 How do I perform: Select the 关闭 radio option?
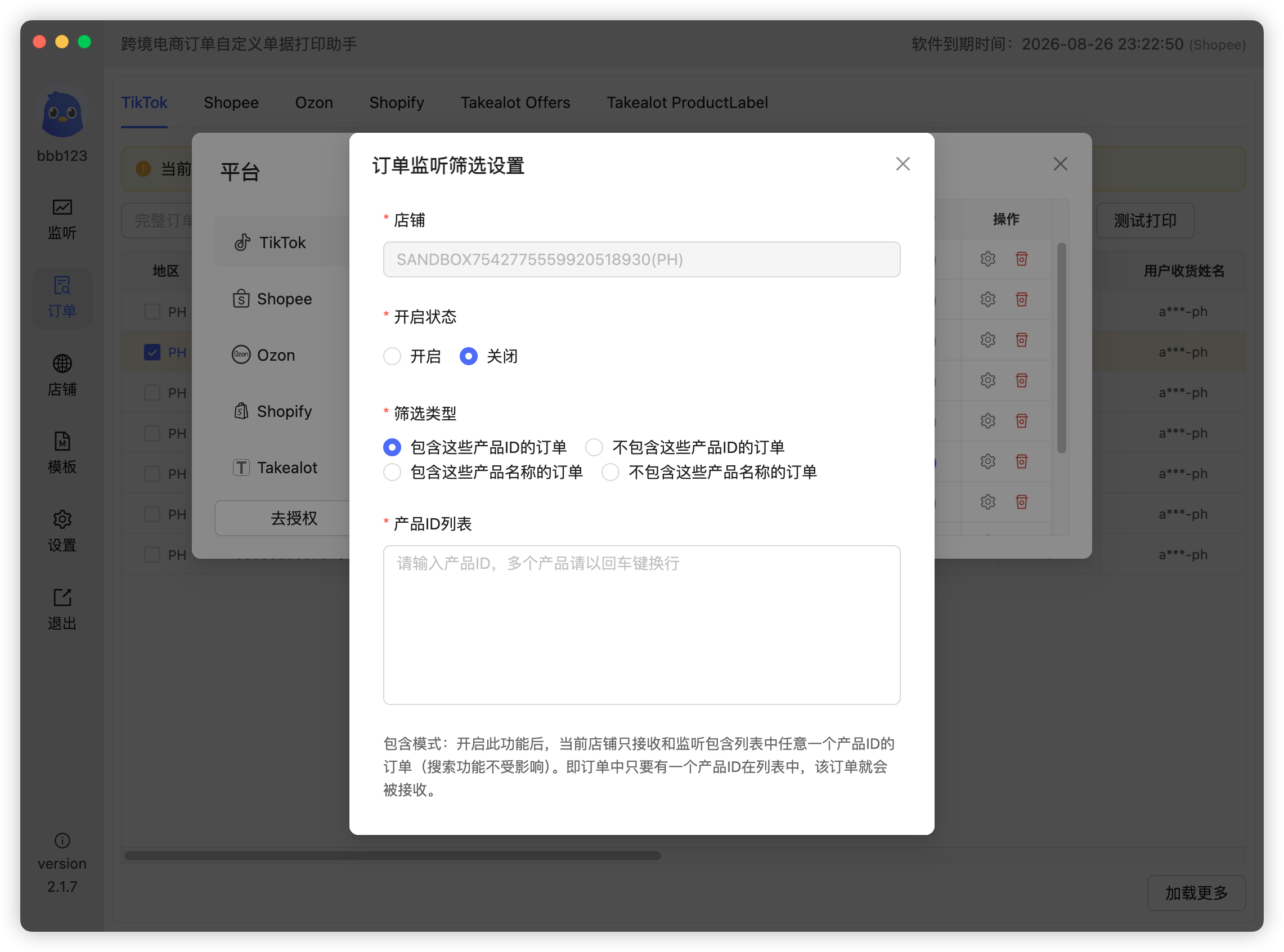point(468,356)
